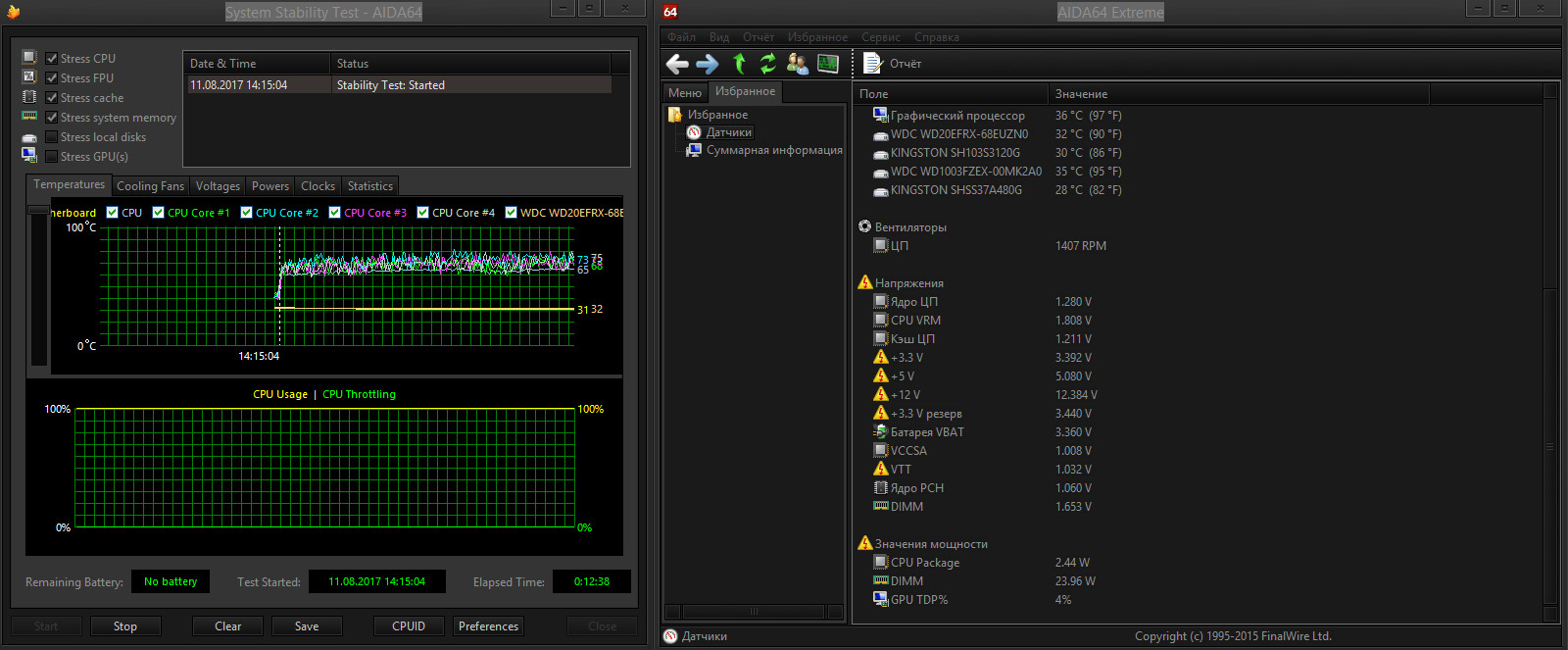
Task: Open CPUID panel button
Action: point(409,625)
